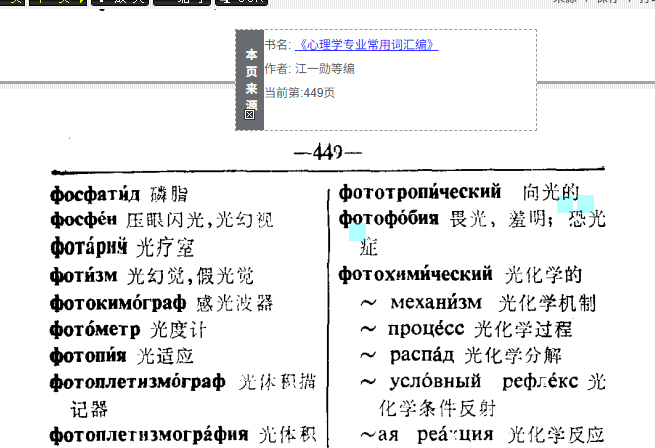Image resolution: width=655 pixels, height=448 pixels.
Task: Click the entry фотохимический 光化学的
Action: coord(460,275)
